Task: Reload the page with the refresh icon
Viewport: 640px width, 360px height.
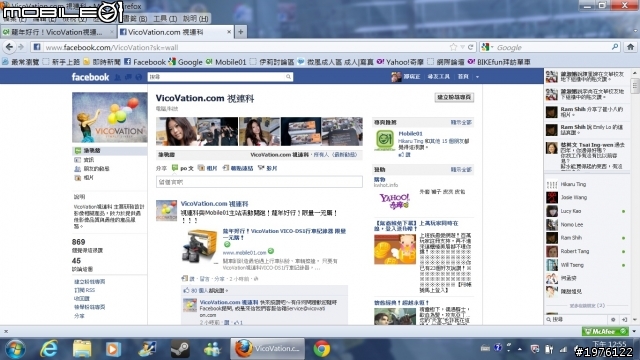Action: 471,47
